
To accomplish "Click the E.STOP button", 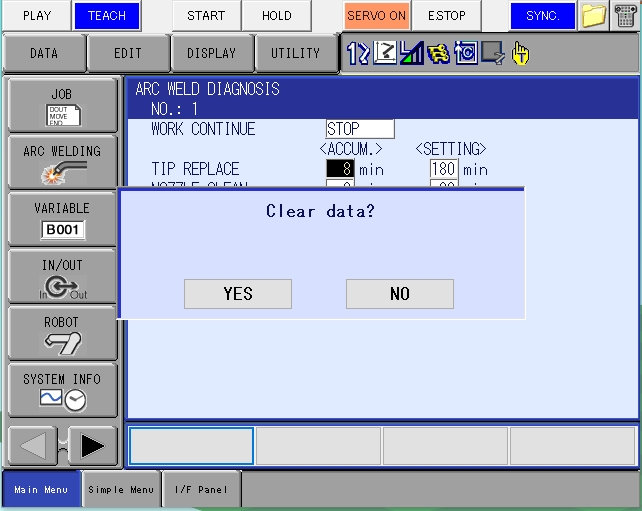I will pos(447,16).
